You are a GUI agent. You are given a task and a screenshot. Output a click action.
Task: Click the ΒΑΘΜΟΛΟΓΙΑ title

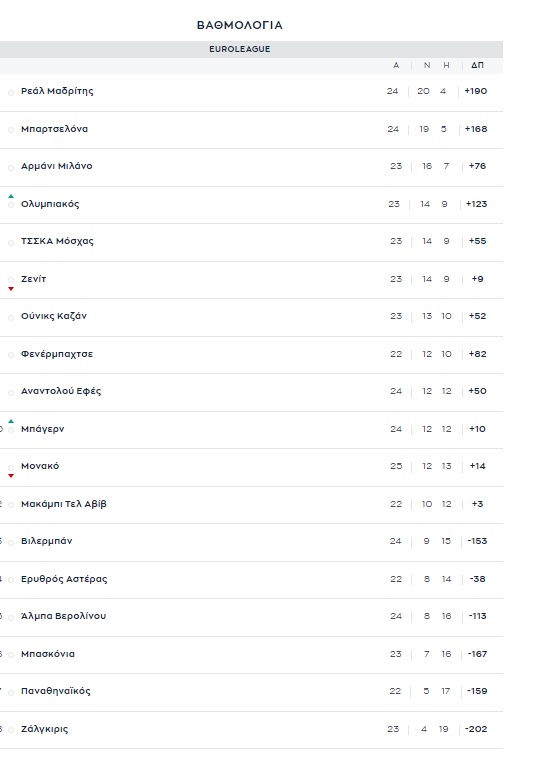(240, 25)
